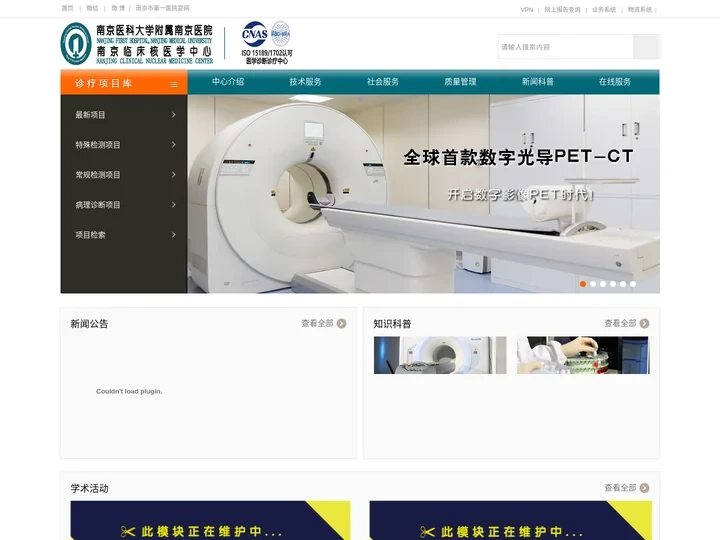Click the list icon beside 诊疗项目库
720x540 pixels.
pos(174,84)
